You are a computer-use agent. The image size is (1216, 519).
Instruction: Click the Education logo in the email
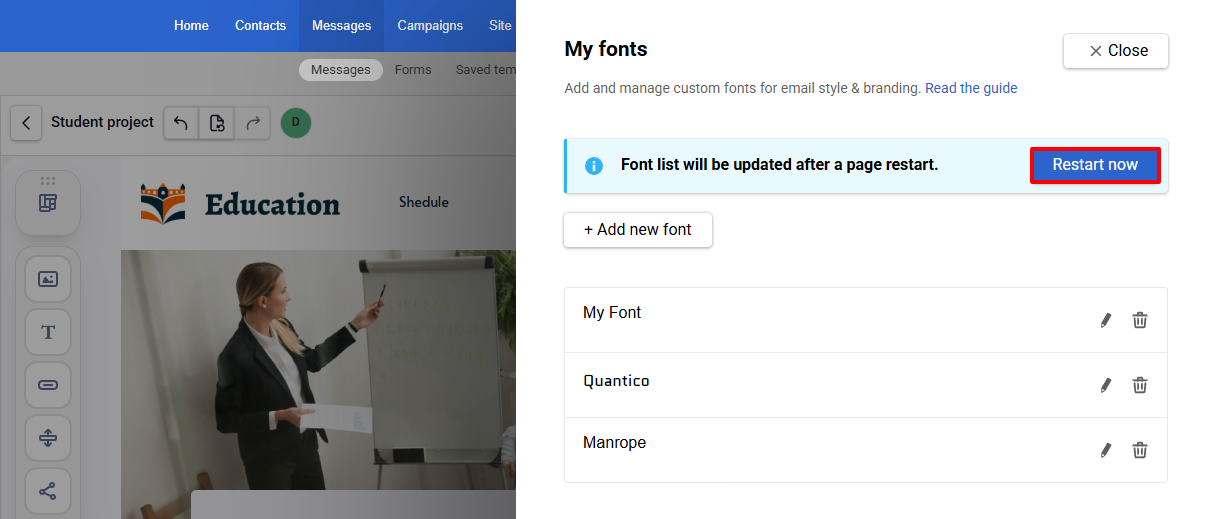240,203
